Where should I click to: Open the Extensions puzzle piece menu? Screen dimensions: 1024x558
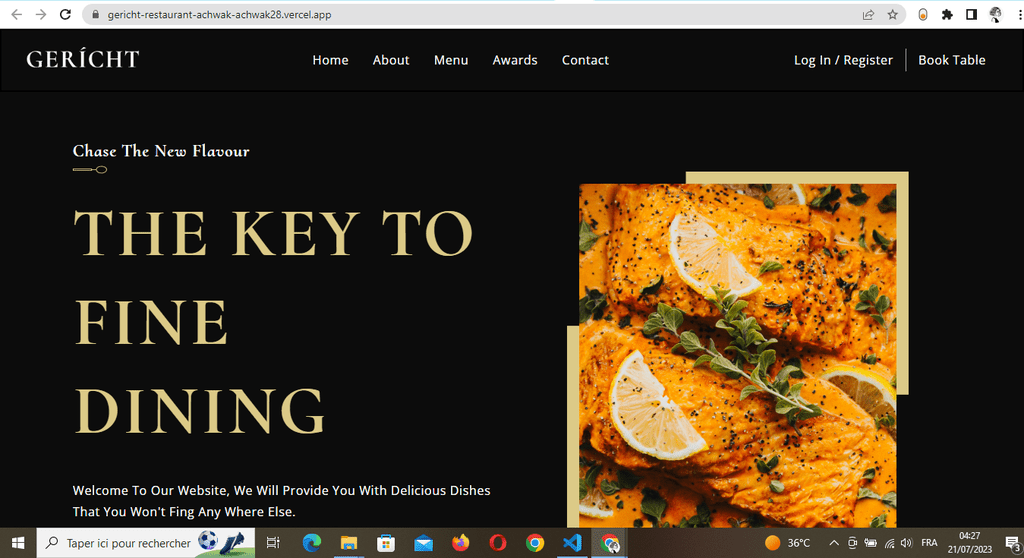click(947, 14)
